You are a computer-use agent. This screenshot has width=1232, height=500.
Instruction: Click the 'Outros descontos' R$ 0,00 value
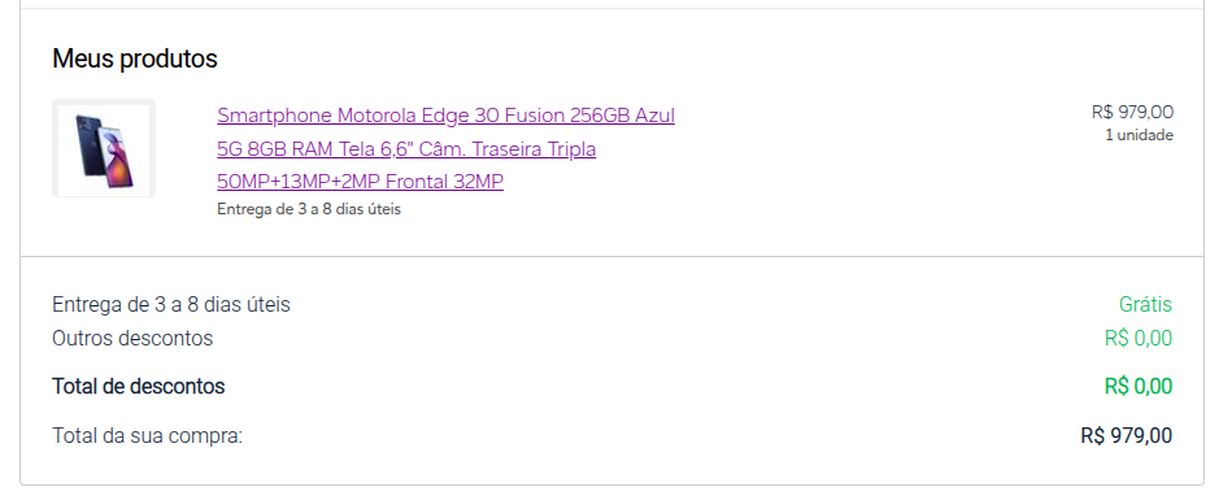[x=1139, y=338]
